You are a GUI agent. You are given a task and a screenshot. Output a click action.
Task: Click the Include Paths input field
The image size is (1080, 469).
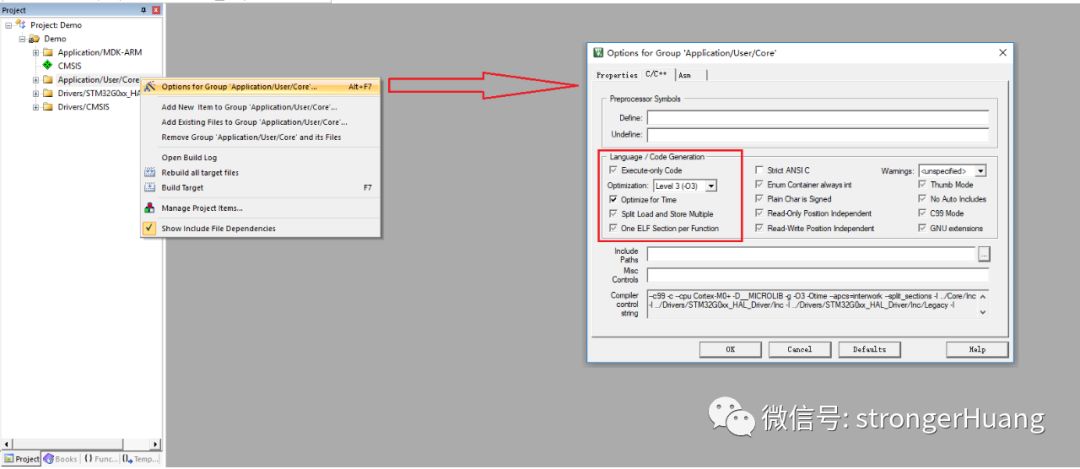click(811, 255)
